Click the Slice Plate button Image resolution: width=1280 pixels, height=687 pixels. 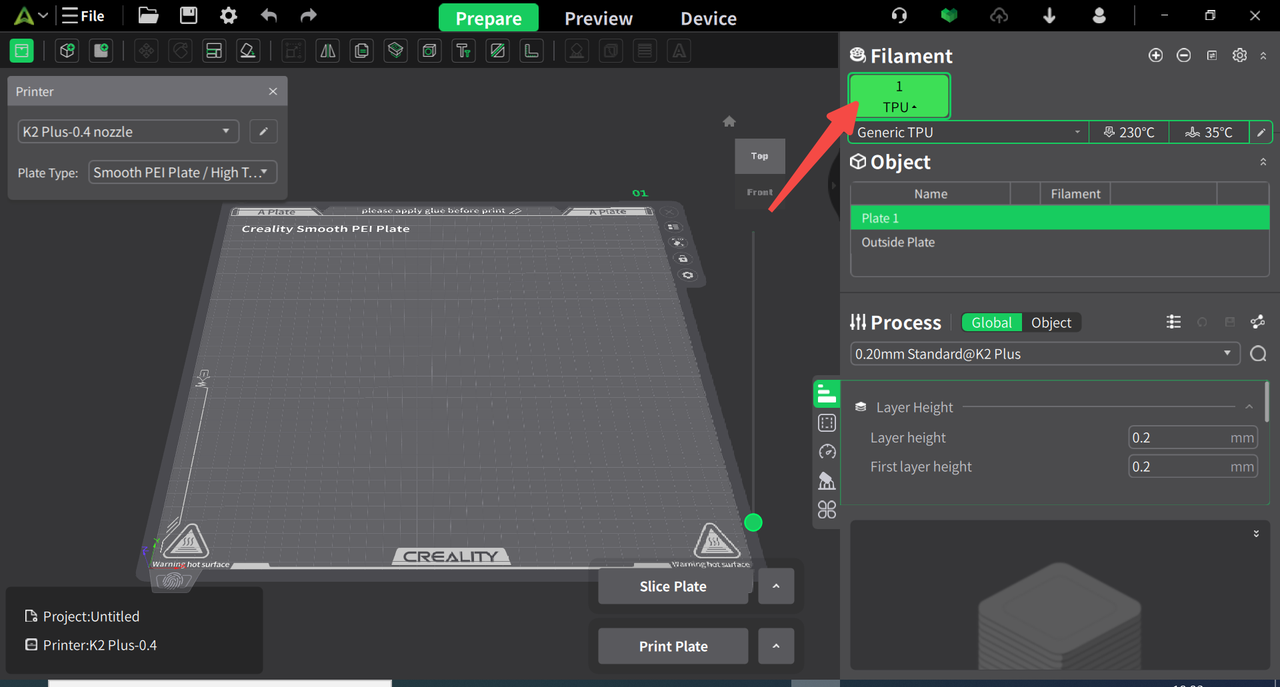[672, 587]
